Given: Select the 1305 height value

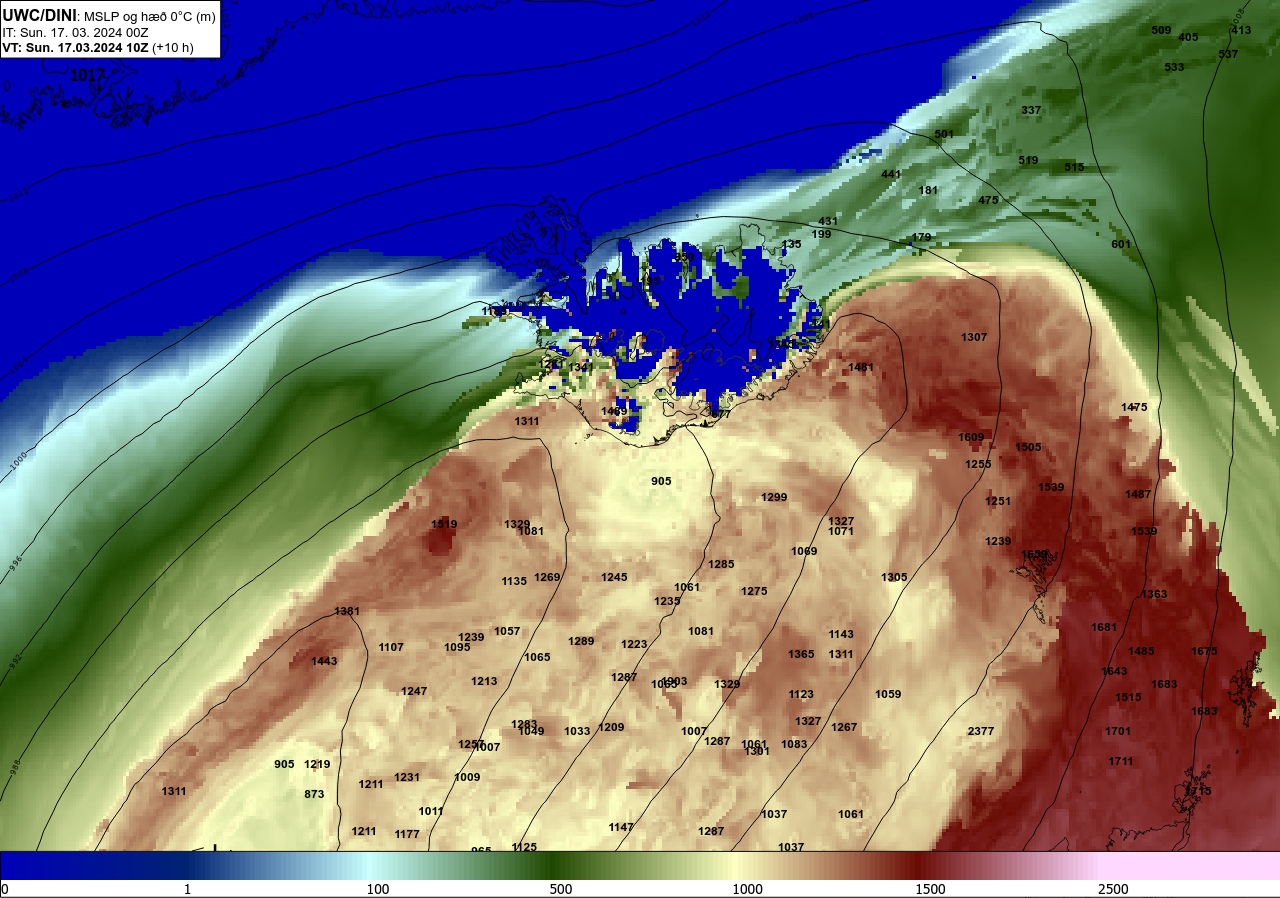Looking at the screenshot, I should click(x=894, y=577).
